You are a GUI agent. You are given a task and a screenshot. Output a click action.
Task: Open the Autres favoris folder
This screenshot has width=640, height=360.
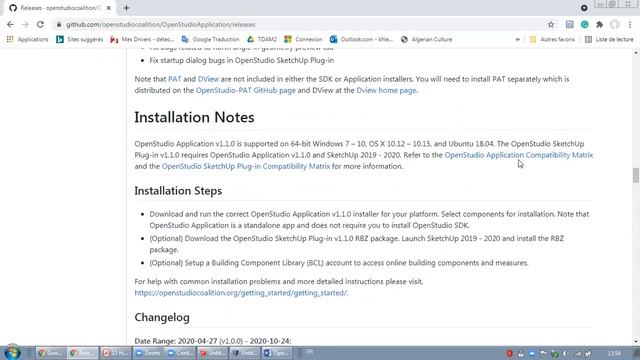tap(552, 39)
